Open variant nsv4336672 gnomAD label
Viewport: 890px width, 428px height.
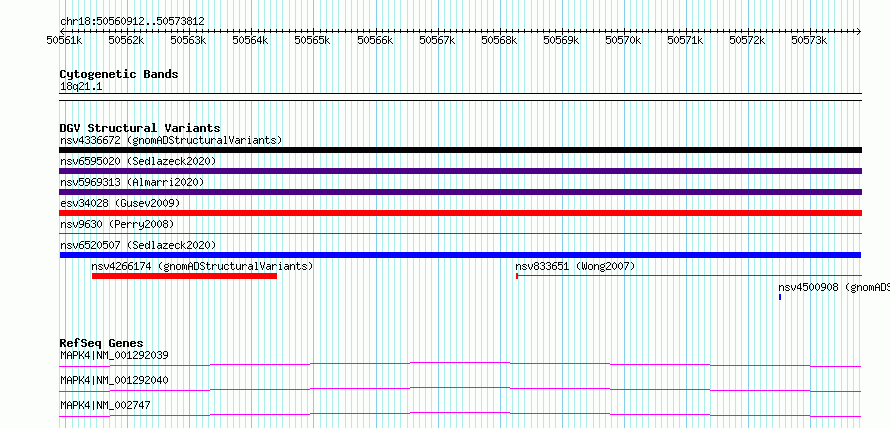(171, 140)
